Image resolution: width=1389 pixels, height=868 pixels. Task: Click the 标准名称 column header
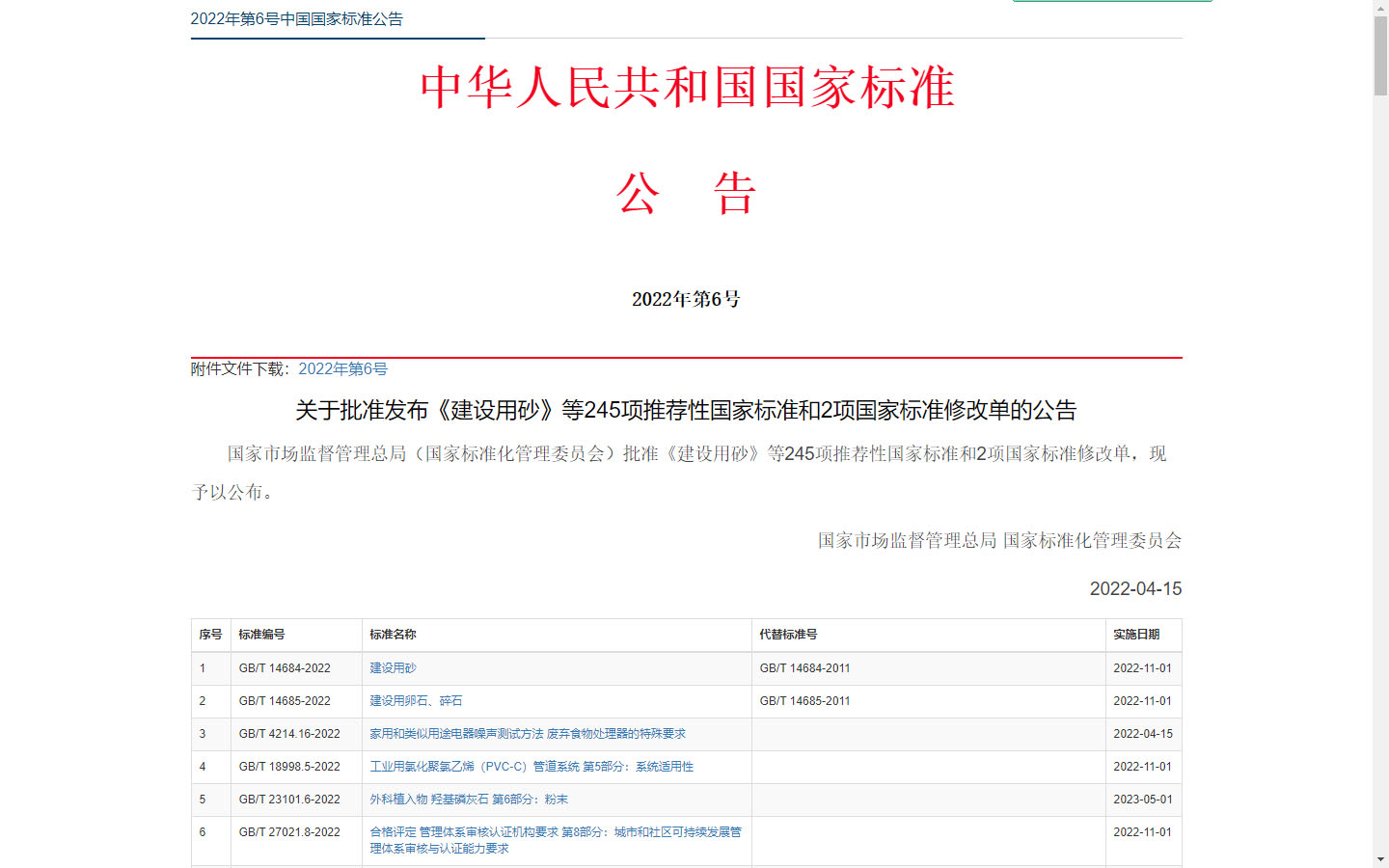pos(393,635)
